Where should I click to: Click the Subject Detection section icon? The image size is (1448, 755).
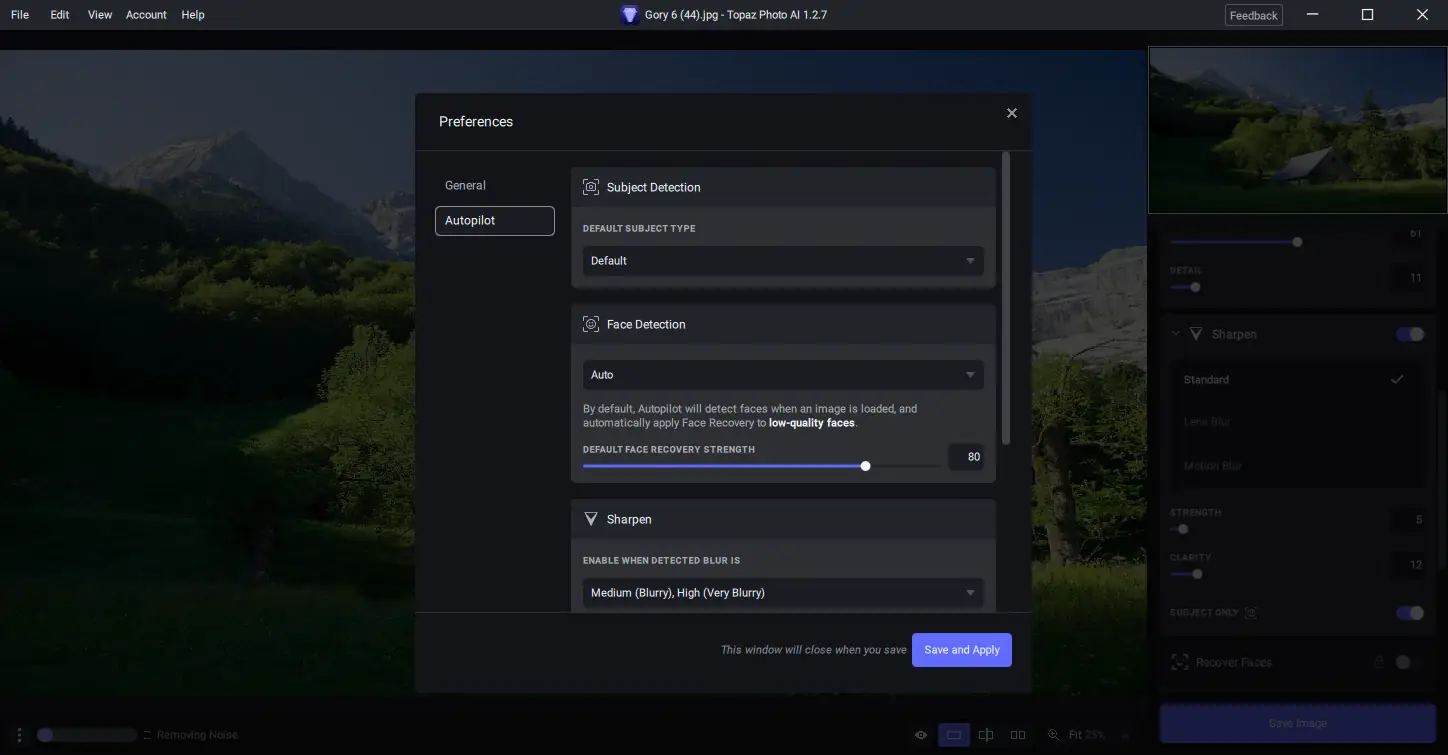tap(591, 187)
